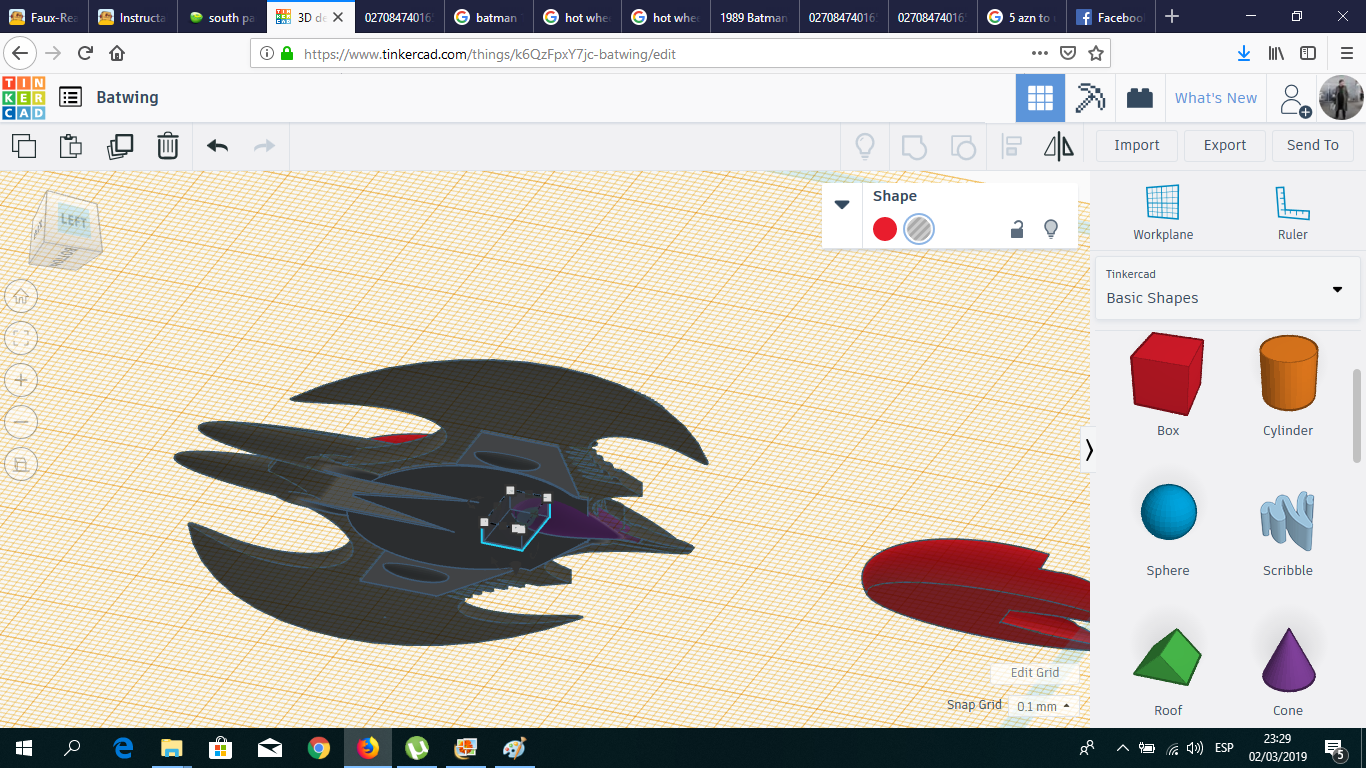The width and height of the screenshot is (1366, 768).
Task: Select the Workplane tool
Action: pos(1163,213)
